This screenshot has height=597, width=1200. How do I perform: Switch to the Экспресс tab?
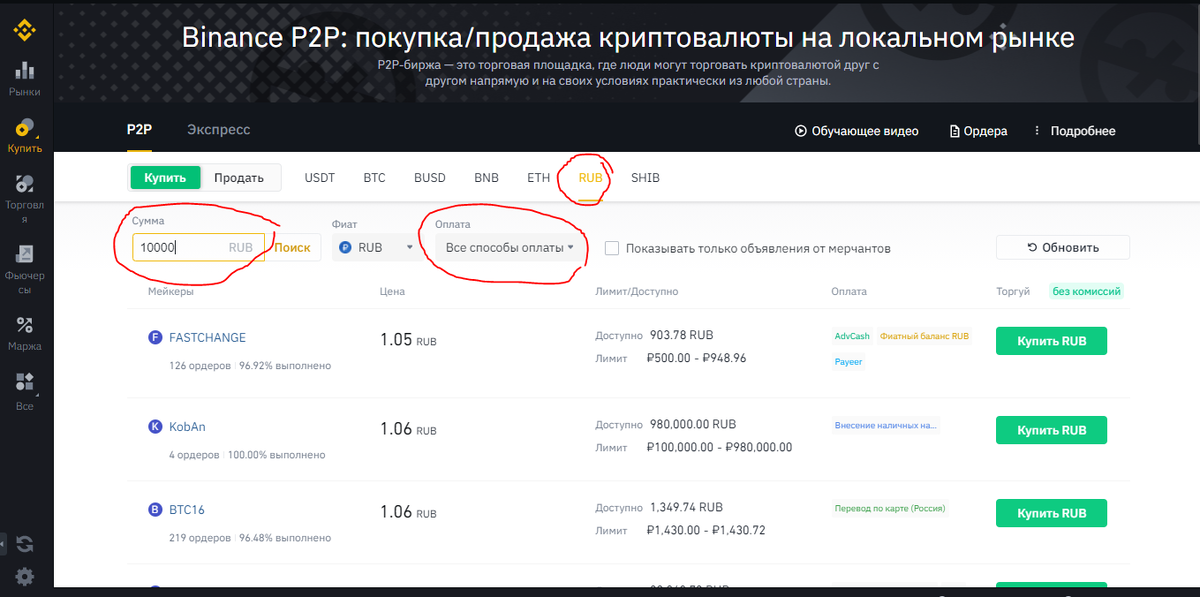pyautogui.click(x=219, y=130)
